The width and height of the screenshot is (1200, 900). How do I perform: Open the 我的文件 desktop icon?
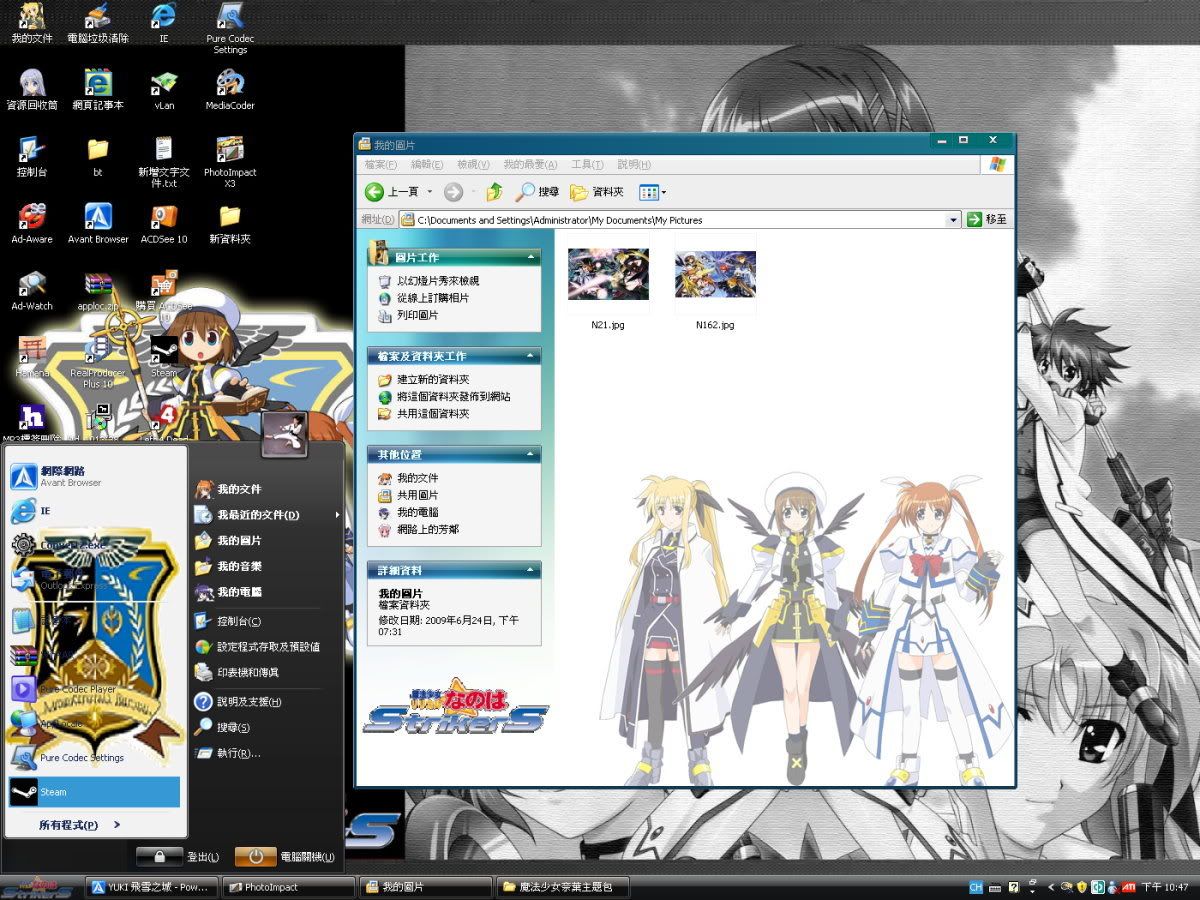coord(31,24)
